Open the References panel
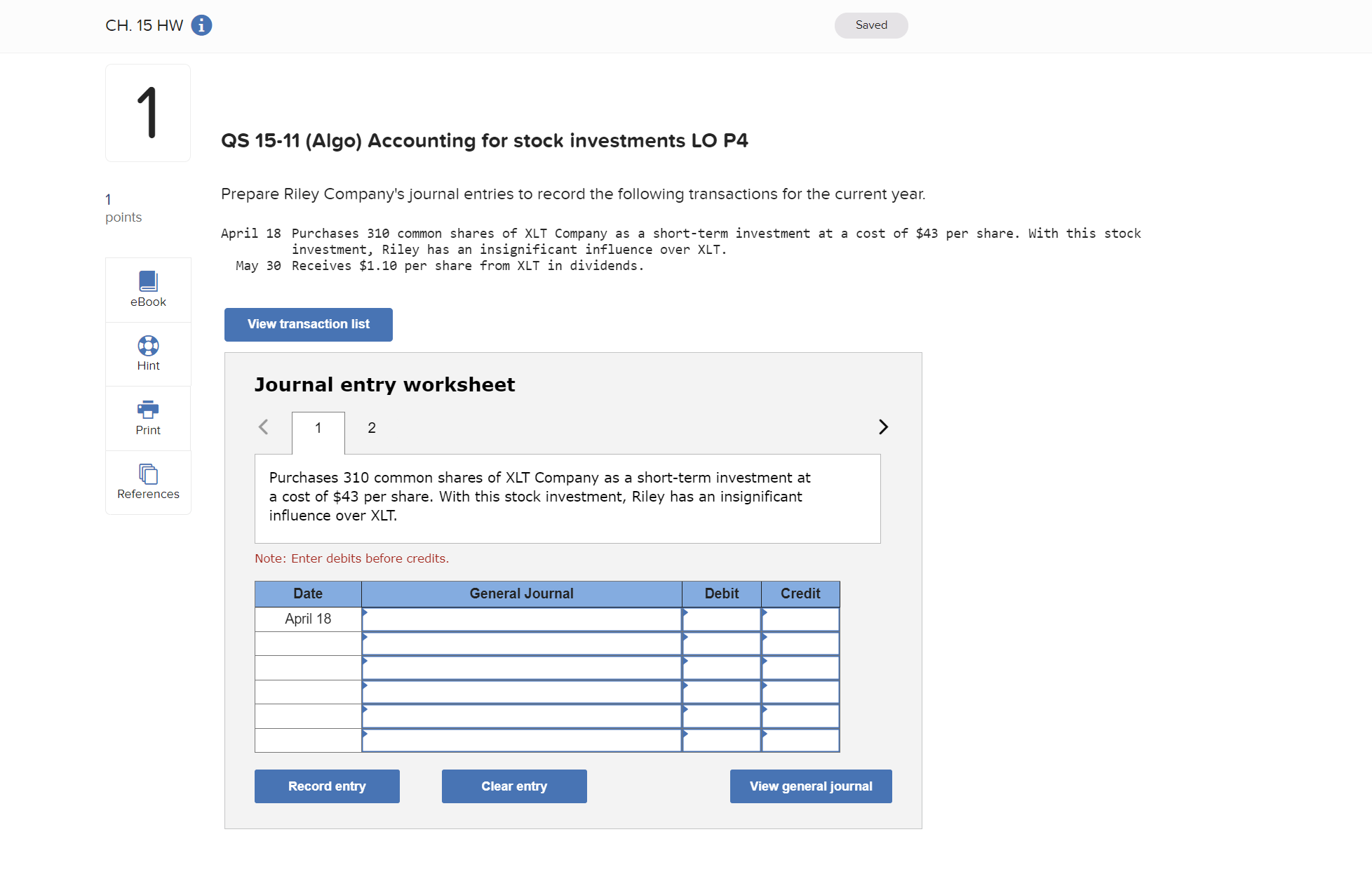The image size is (1372, 893). 147,481
